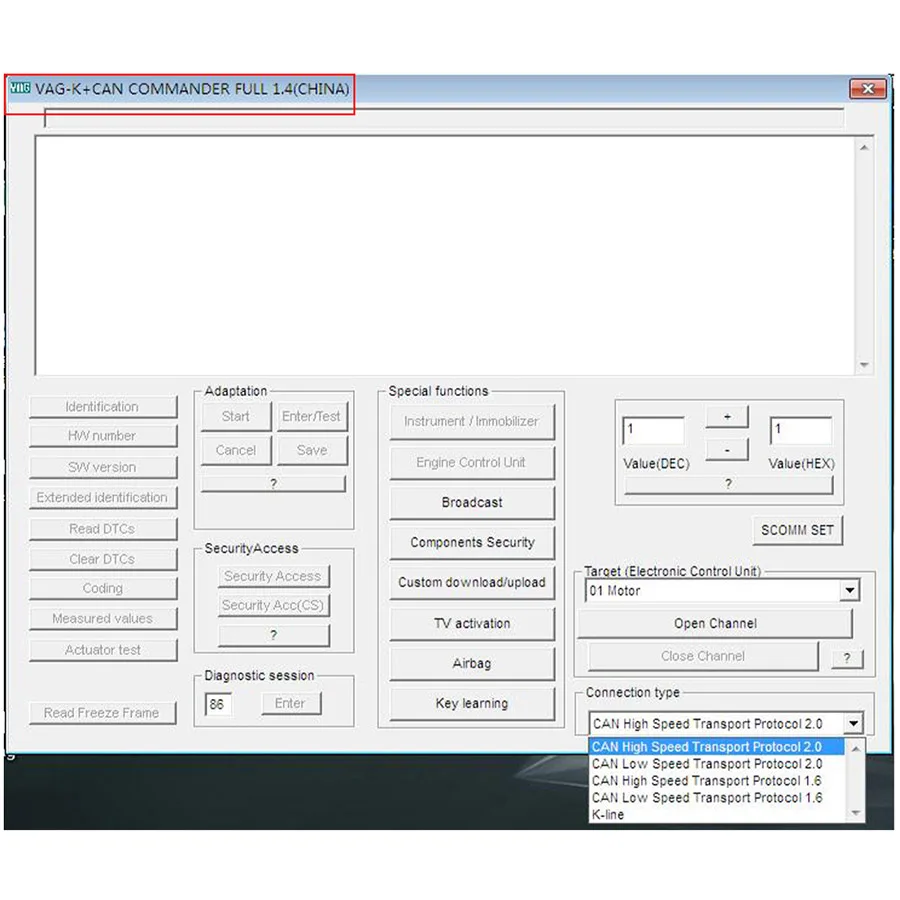Screen dimensions: 900x900
Task: Click the Read DTCs button
Action: click(x=103, y=529)
